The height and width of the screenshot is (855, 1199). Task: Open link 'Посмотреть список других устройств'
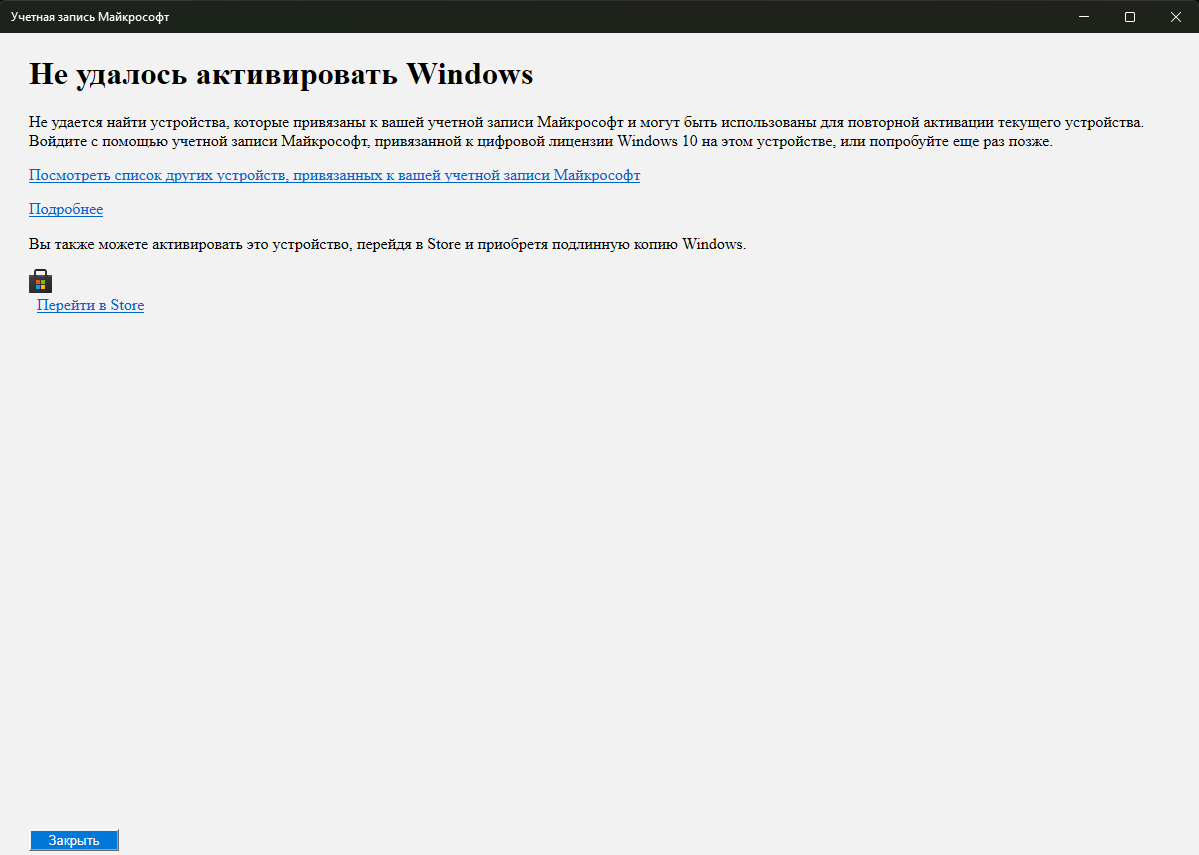pyautogui.click(x=334, y=175)
